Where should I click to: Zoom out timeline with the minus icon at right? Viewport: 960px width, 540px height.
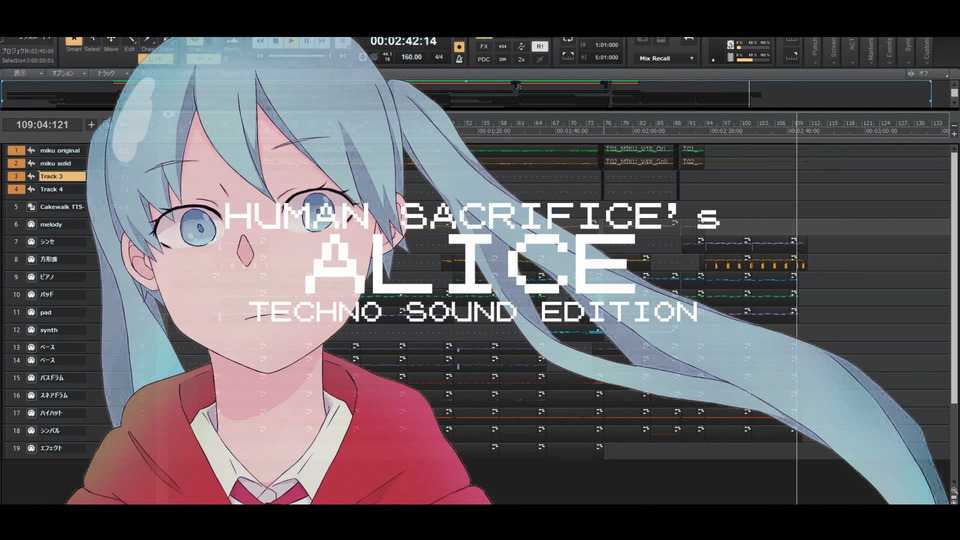pos(954,126)
